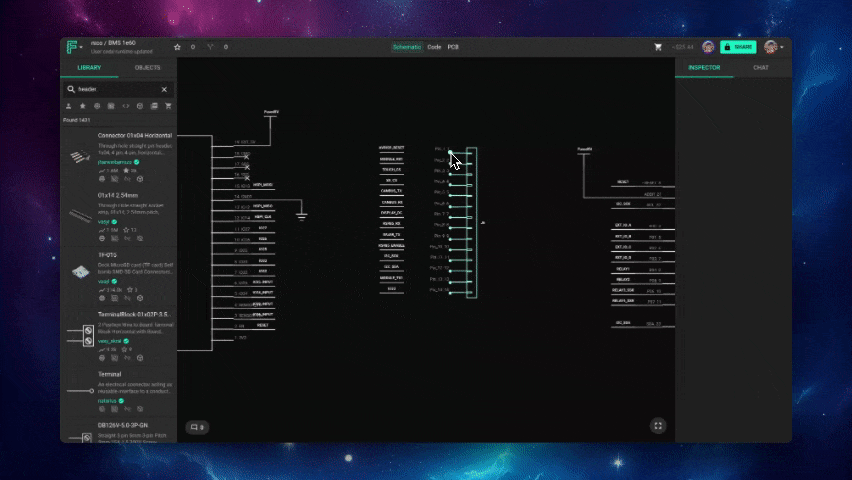The height and width of the screenshot is (480, 852).
Task: Open the author link of TF-015
Action: click(x=103, y=282)
